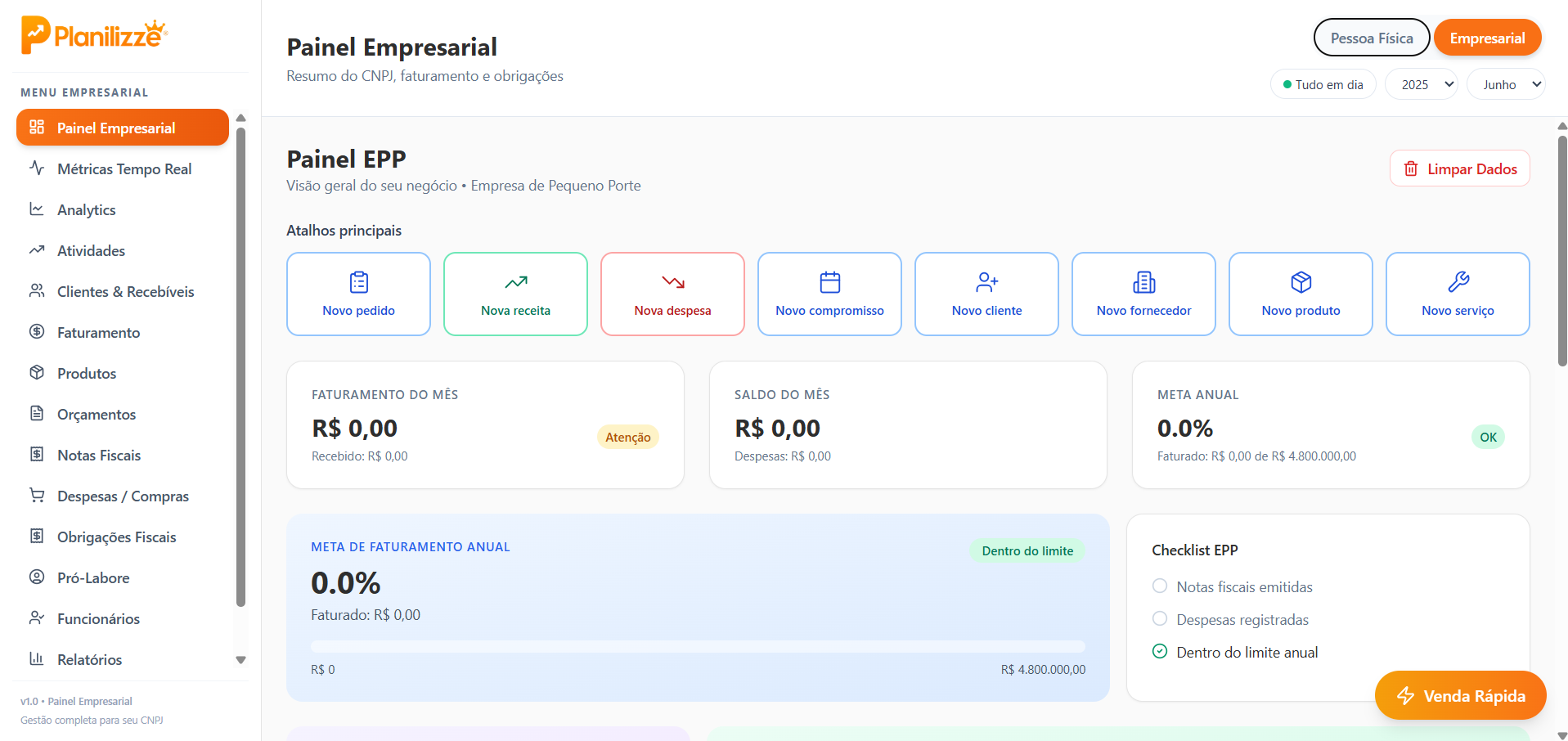Check the Despesas registradas item
1568x741 pixels.
[1159, 619]
